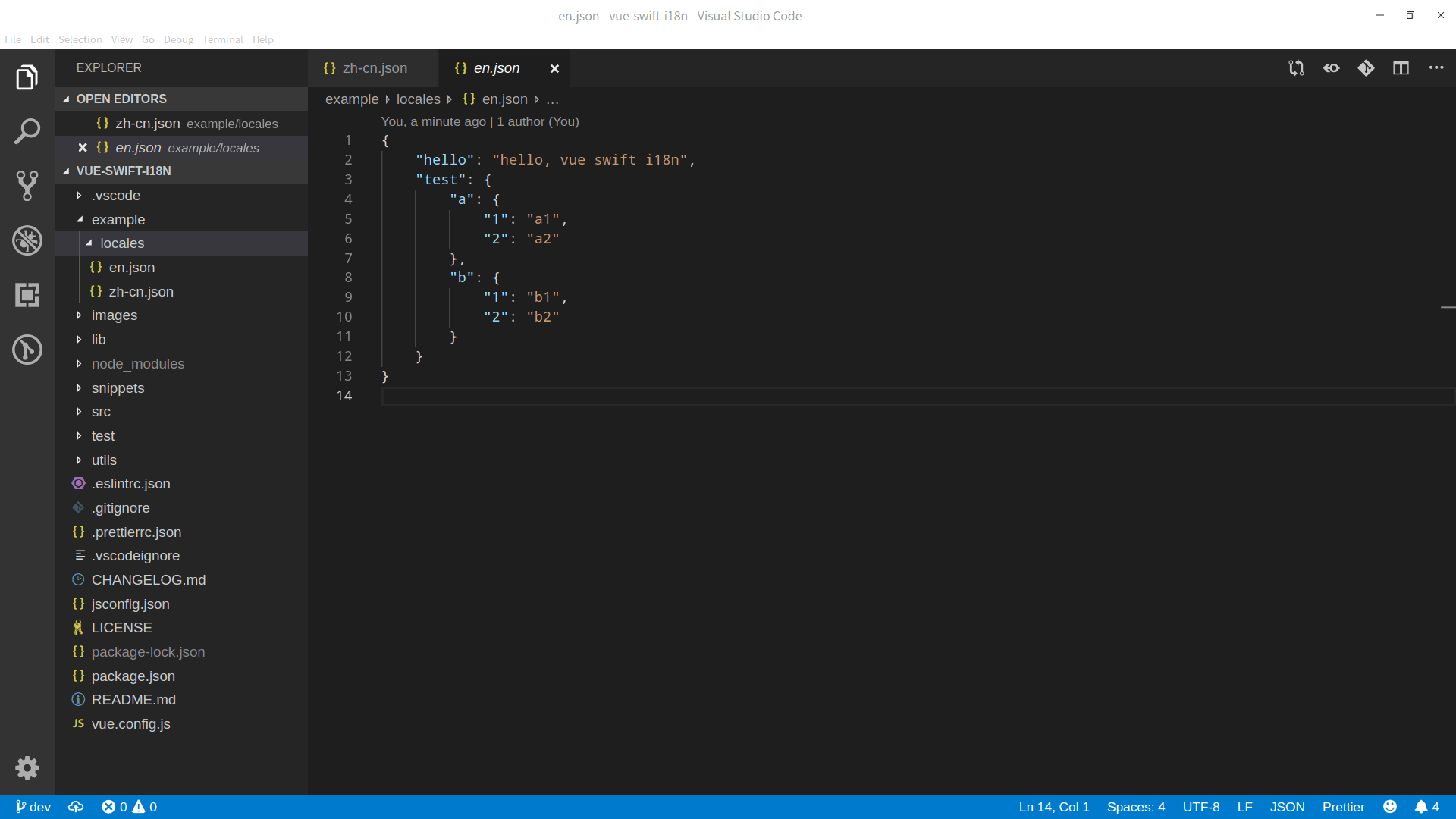Click the JSON language mode indicator
Viewport: 1456px width, 819px height.
[1287, 807]
